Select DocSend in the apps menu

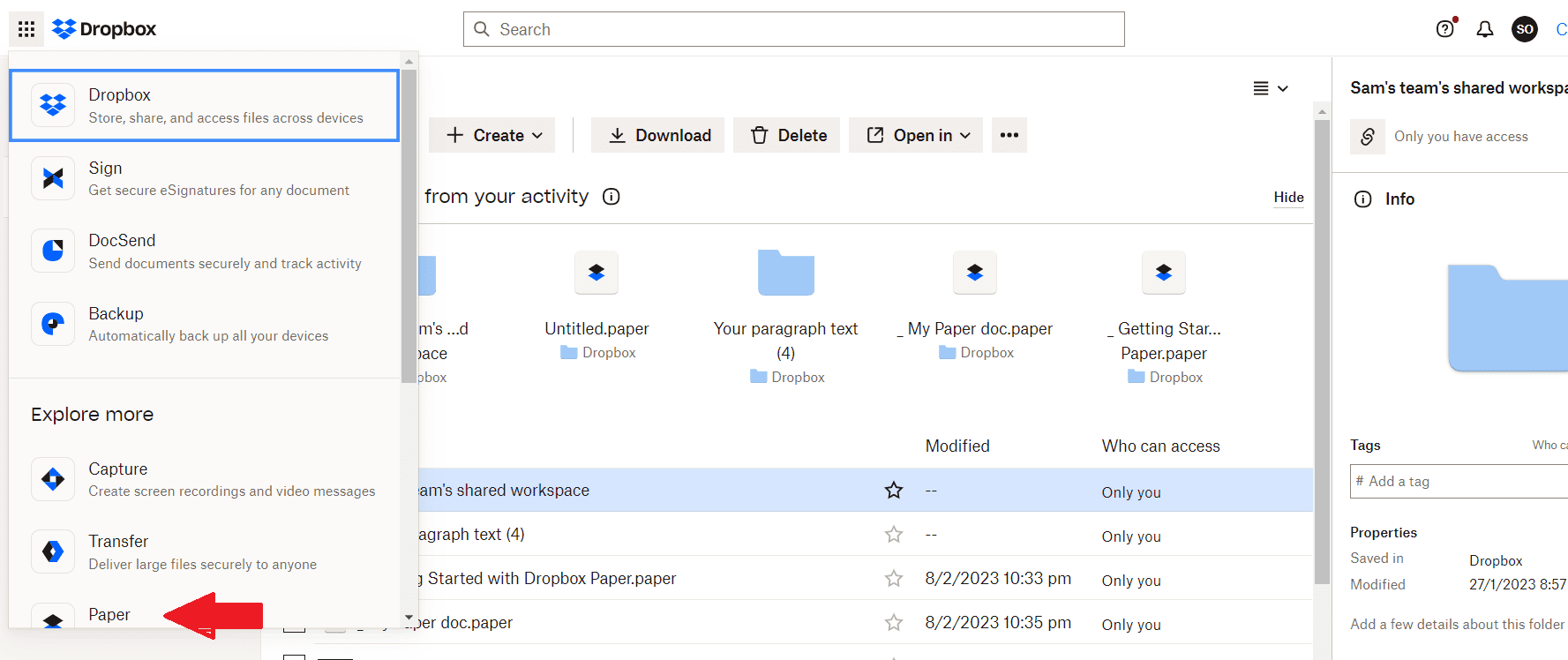[x=205, y=251]
